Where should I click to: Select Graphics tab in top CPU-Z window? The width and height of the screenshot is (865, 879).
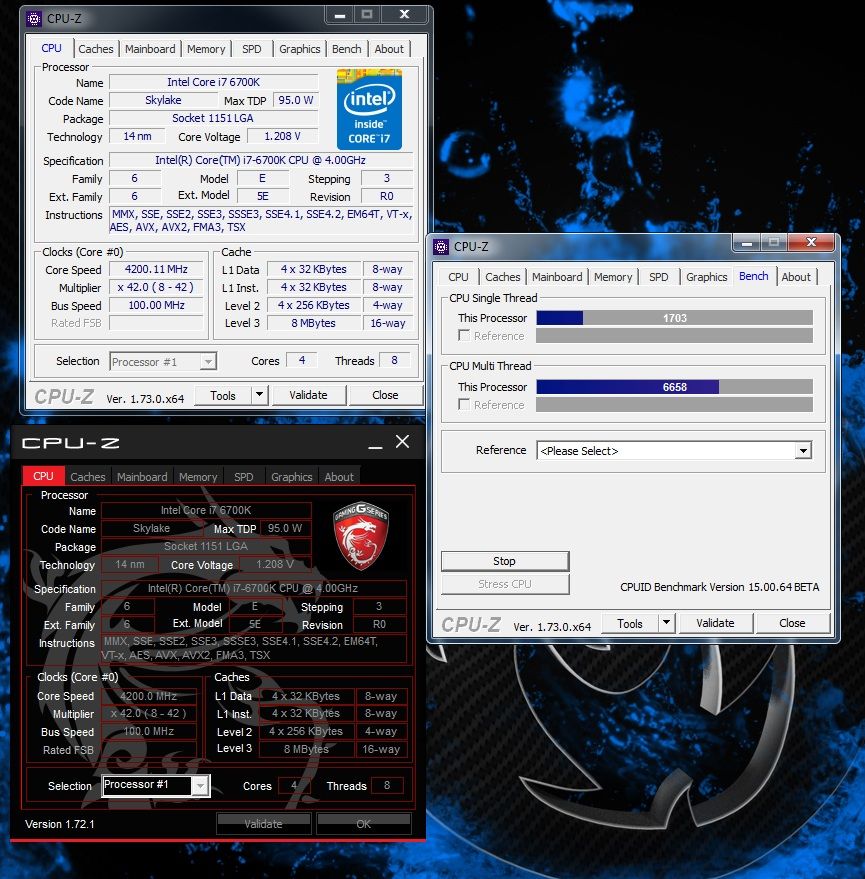coord(300,49)
